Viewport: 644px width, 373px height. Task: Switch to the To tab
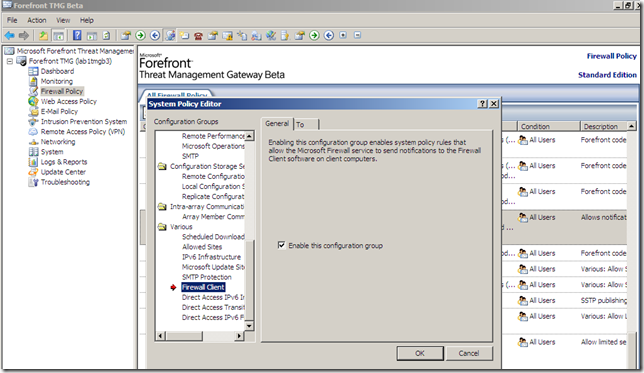(306, 124)
